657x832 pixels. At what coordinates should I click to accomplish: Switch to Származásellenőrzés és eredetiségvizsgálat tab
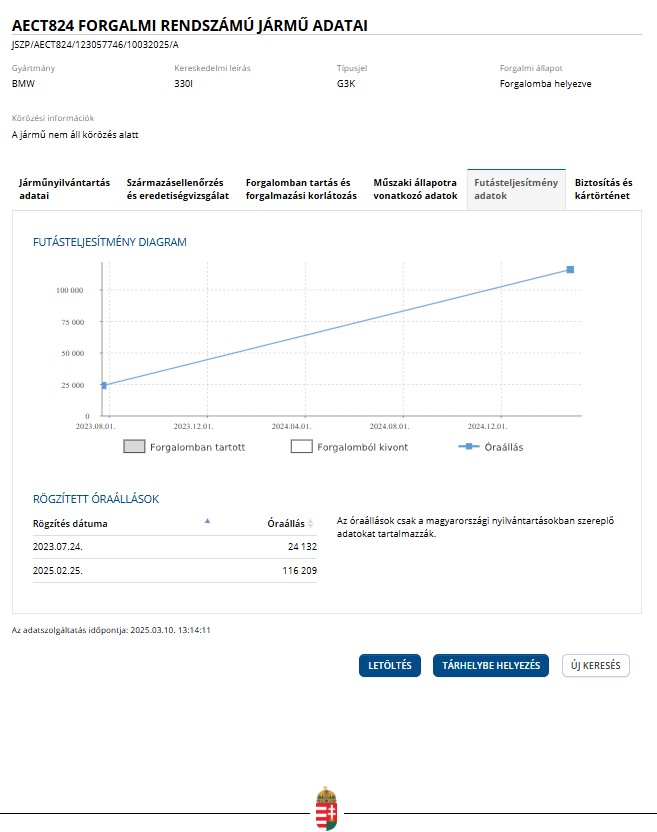pyautogui.click(x=178, y=189)
